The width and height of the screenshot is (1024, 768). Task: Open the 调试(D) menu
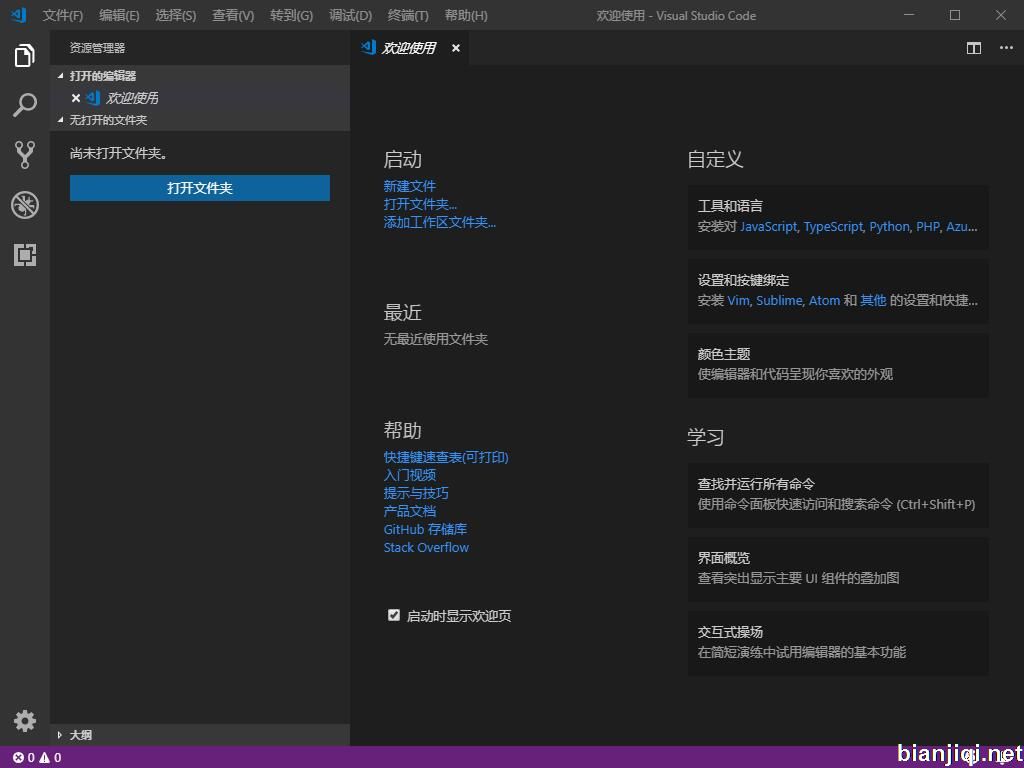pyautogui.click(x=351, y=15)
